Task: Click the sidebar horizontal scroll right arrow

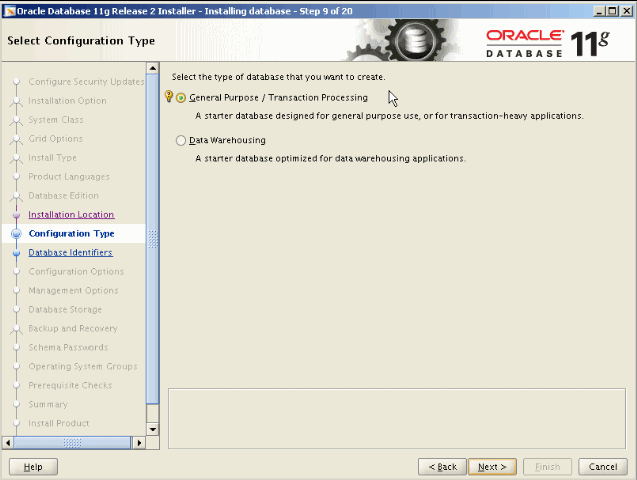Action: (139, 443)
